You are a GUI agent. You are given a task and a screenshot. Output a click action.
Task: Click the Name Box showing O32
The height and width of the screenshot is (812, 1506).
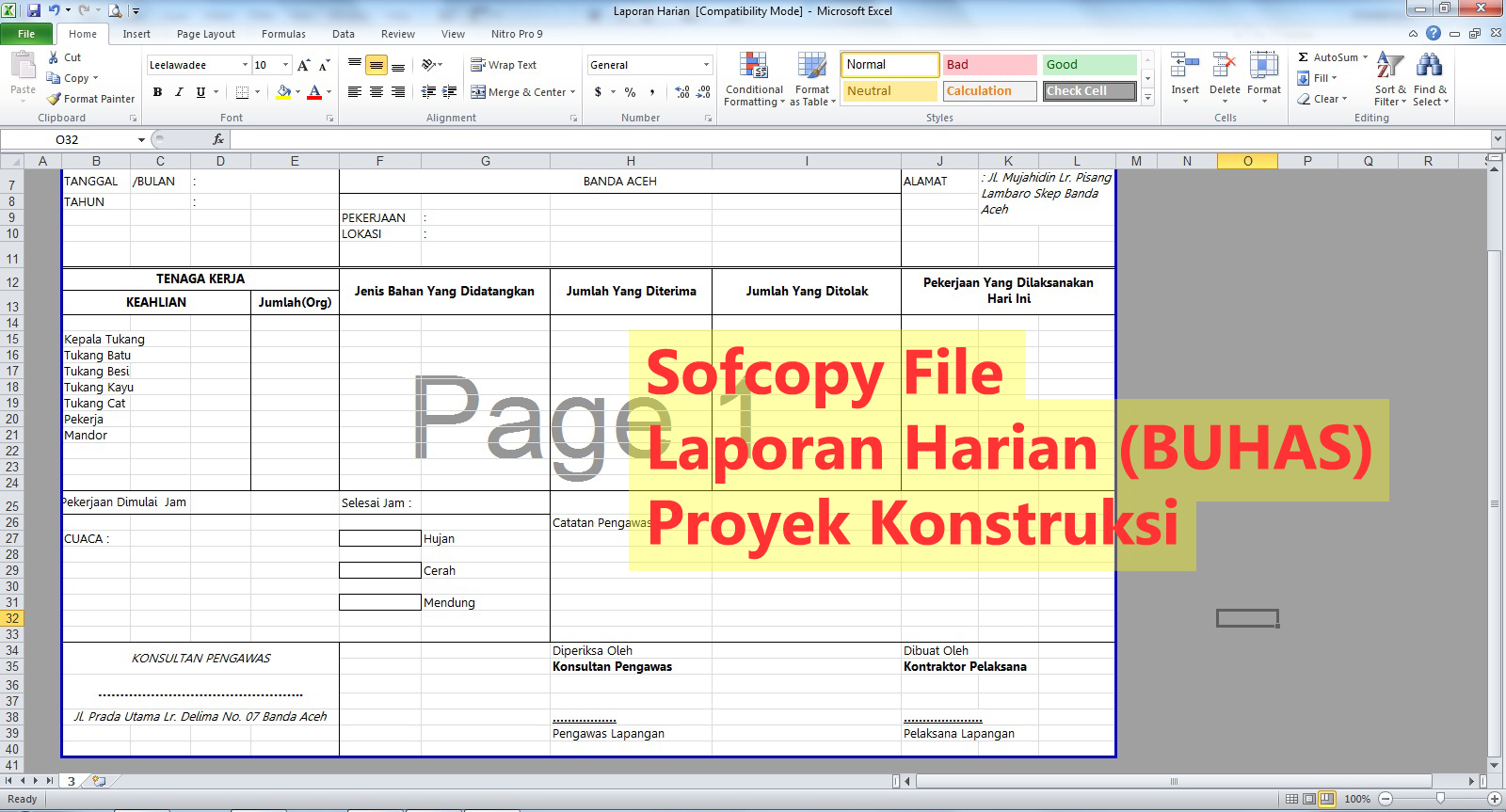[x=68, y=139]
